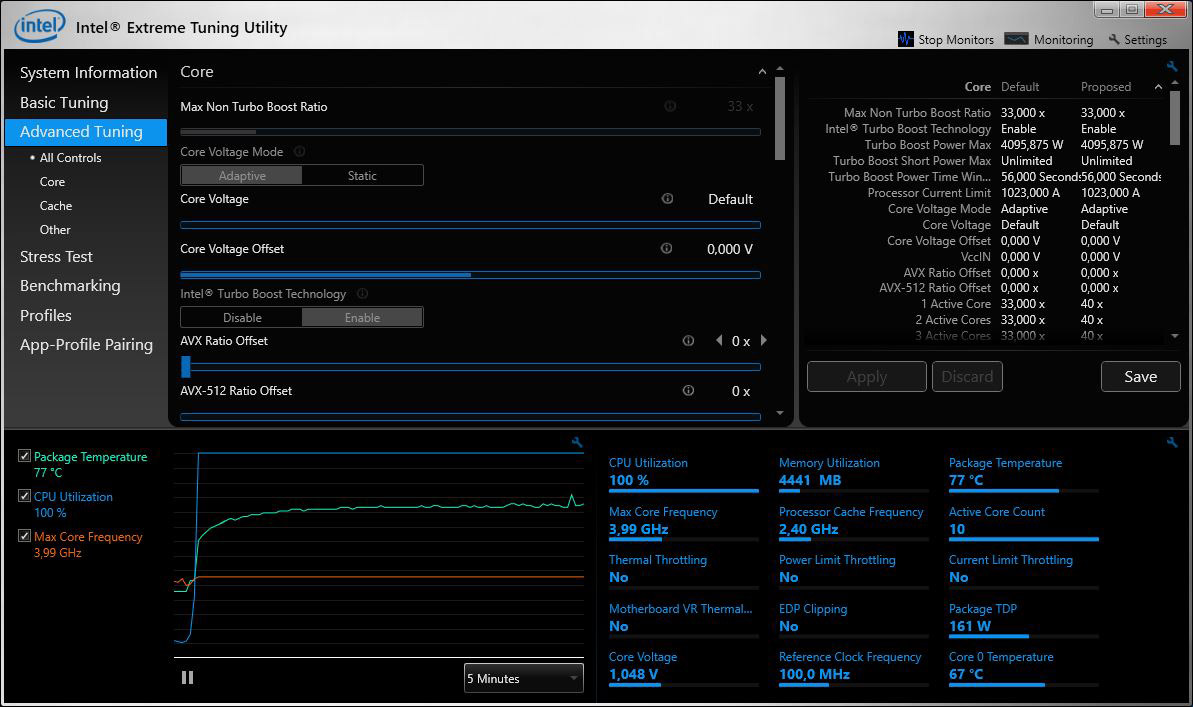The height and width of the screenshot is (707, 1193).
Task: Open the 5 Minutes time range dropdown
Action: click(x=523, y=678)
